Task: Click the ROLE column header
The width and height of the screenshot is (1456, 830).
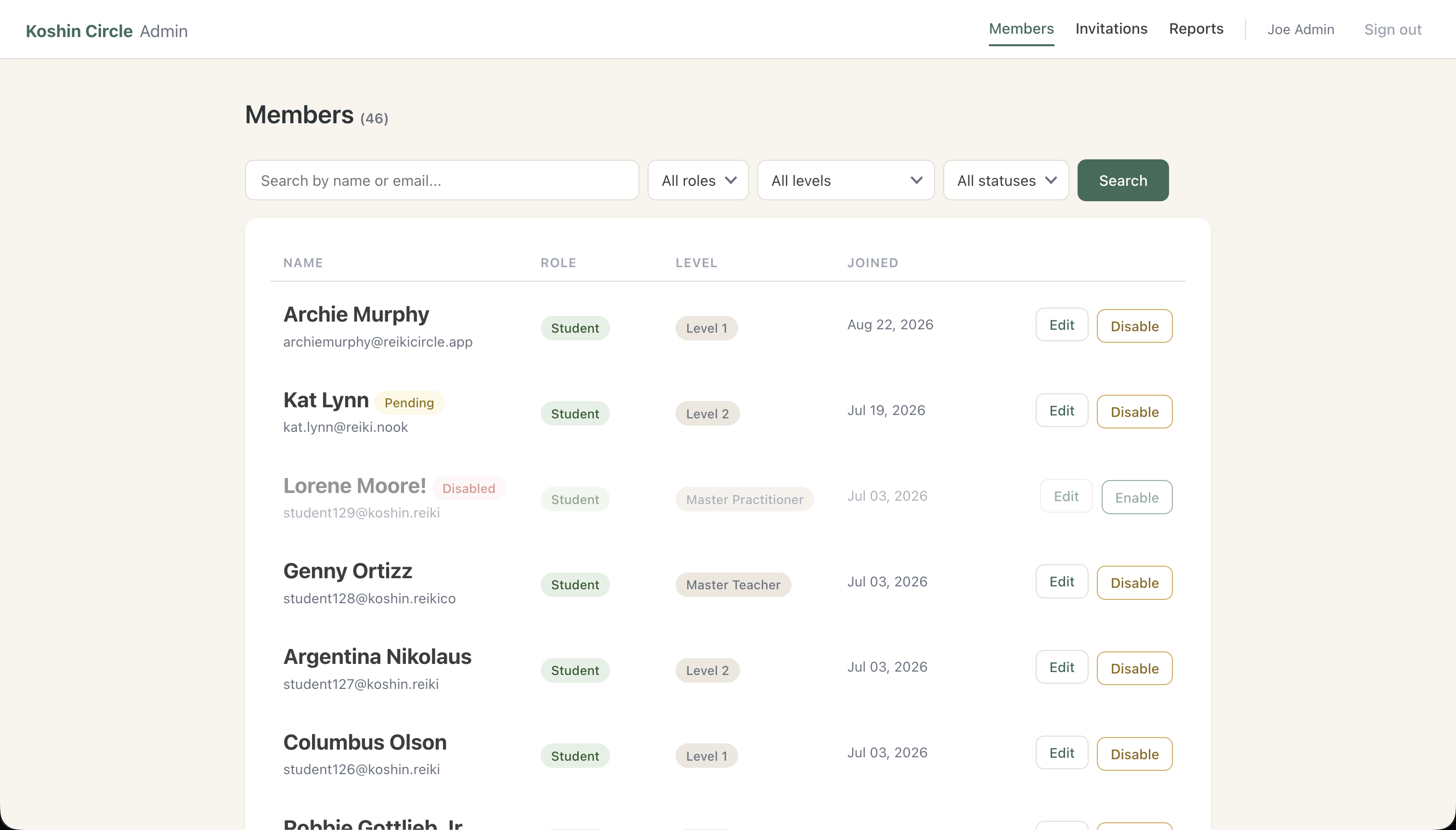Action: [558, 263]
